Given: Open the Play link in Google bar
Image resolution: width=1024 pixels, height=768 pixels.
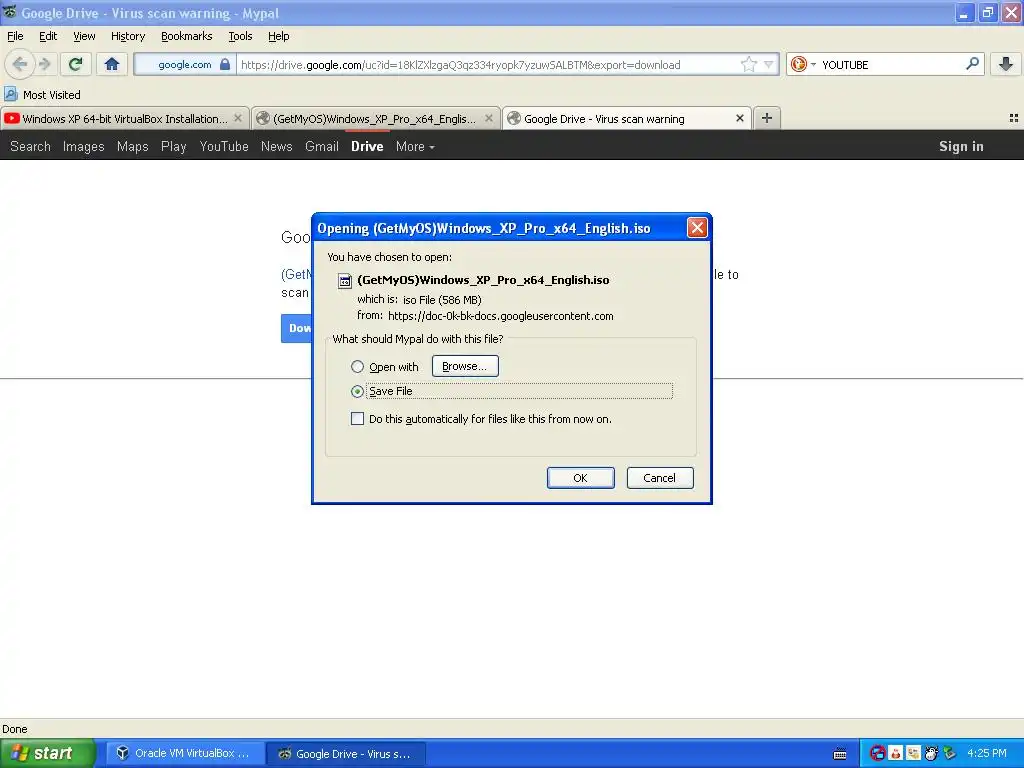Looking at the screenshot, I should click(174, 146).
